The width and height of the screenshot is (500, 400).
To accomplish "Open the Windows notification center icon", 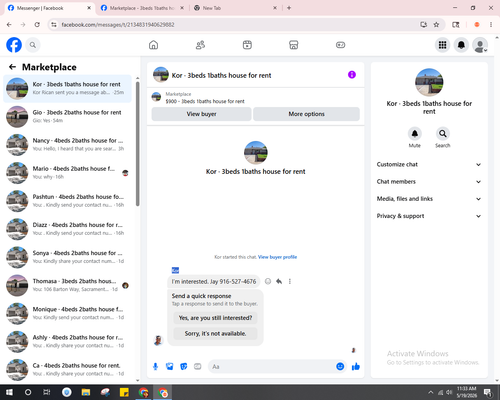I will coord(488,392).
